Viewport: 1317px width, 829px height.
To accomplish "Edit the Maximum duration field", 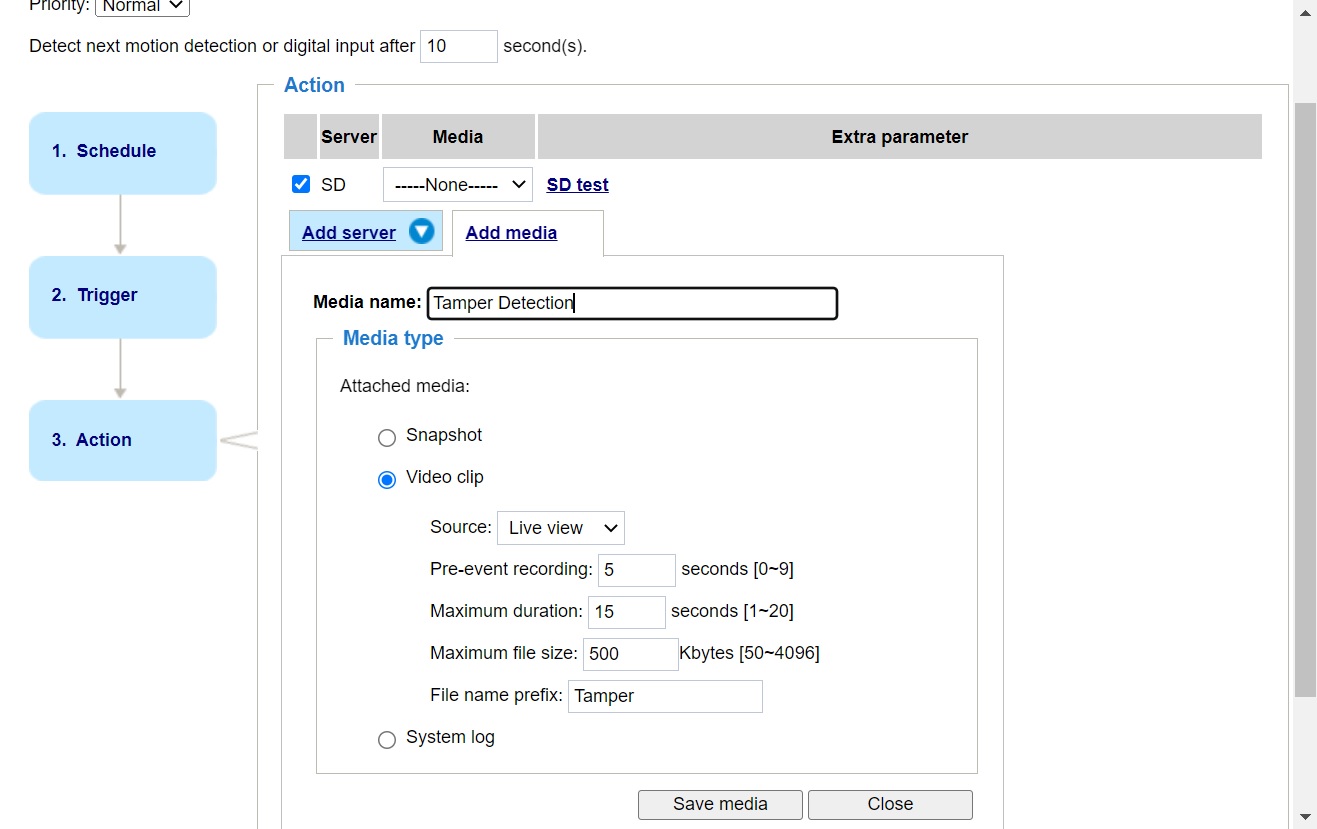I will [x=626, y=612].
